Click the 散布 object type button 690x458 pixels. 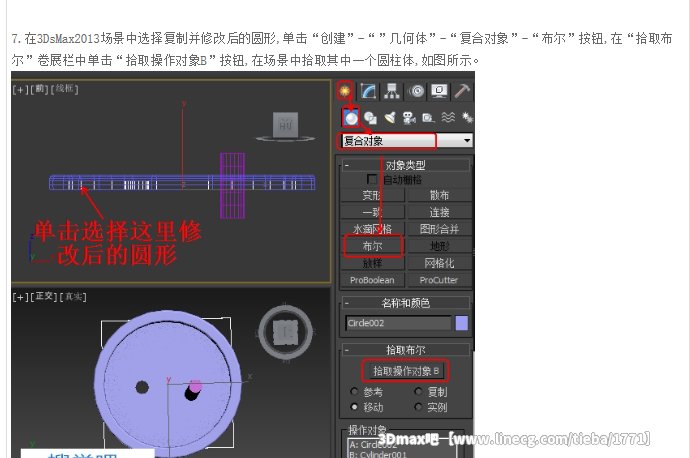(x=439, y=195)
